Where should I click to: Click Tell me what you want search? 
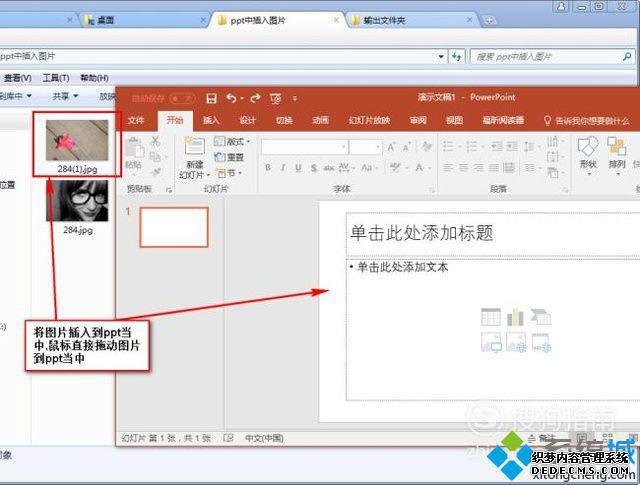(587, 120)
